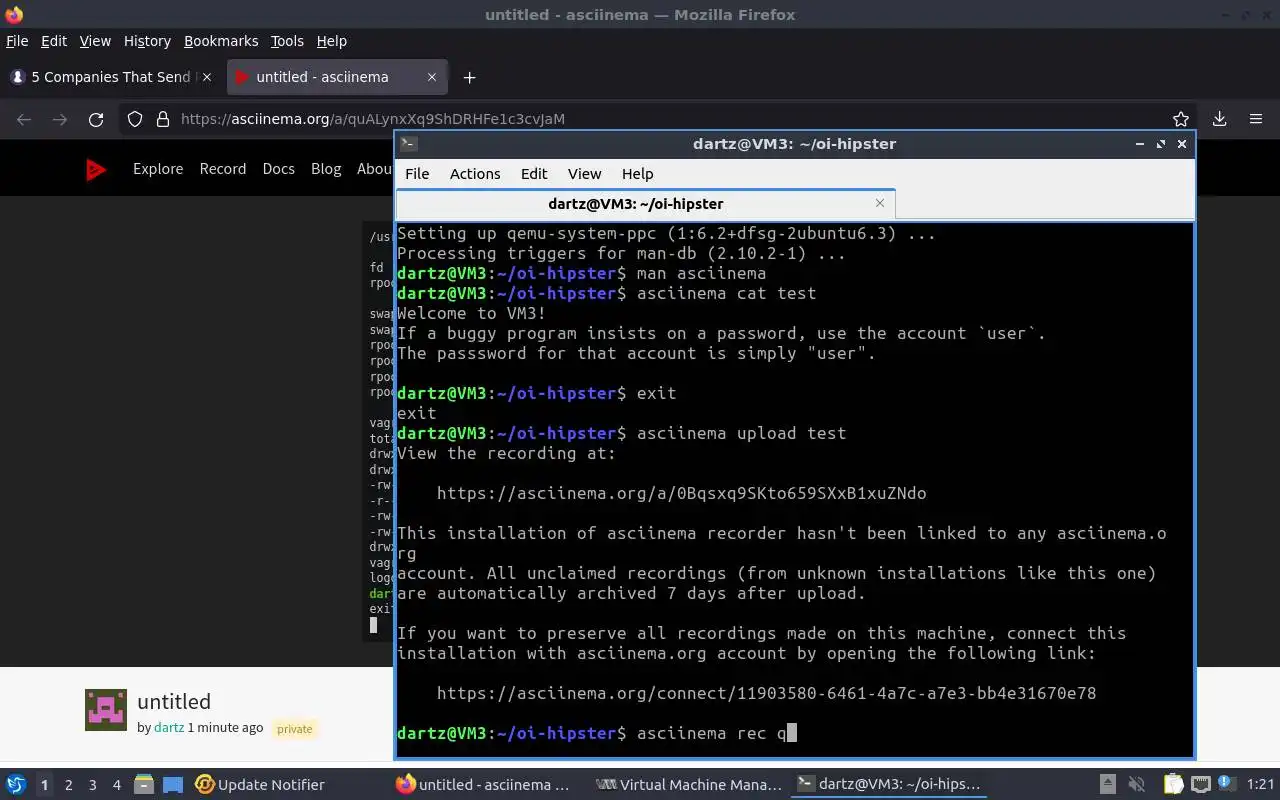Open the terminal File menu
This screenshot has height=800, width=1280.
[417, 174]
